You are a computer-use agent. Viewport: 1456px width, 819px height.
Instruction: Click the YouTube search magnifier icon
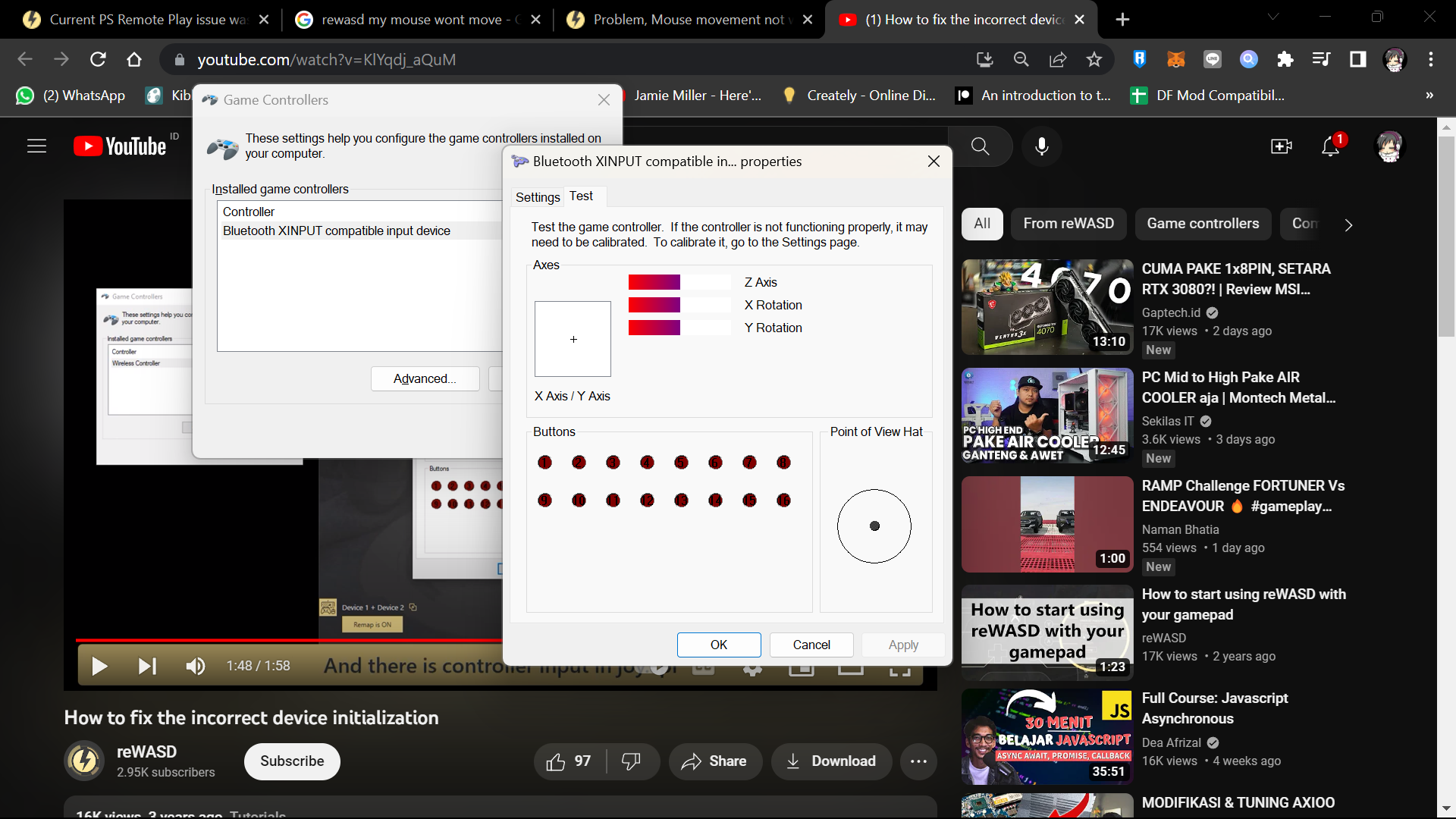981,146
